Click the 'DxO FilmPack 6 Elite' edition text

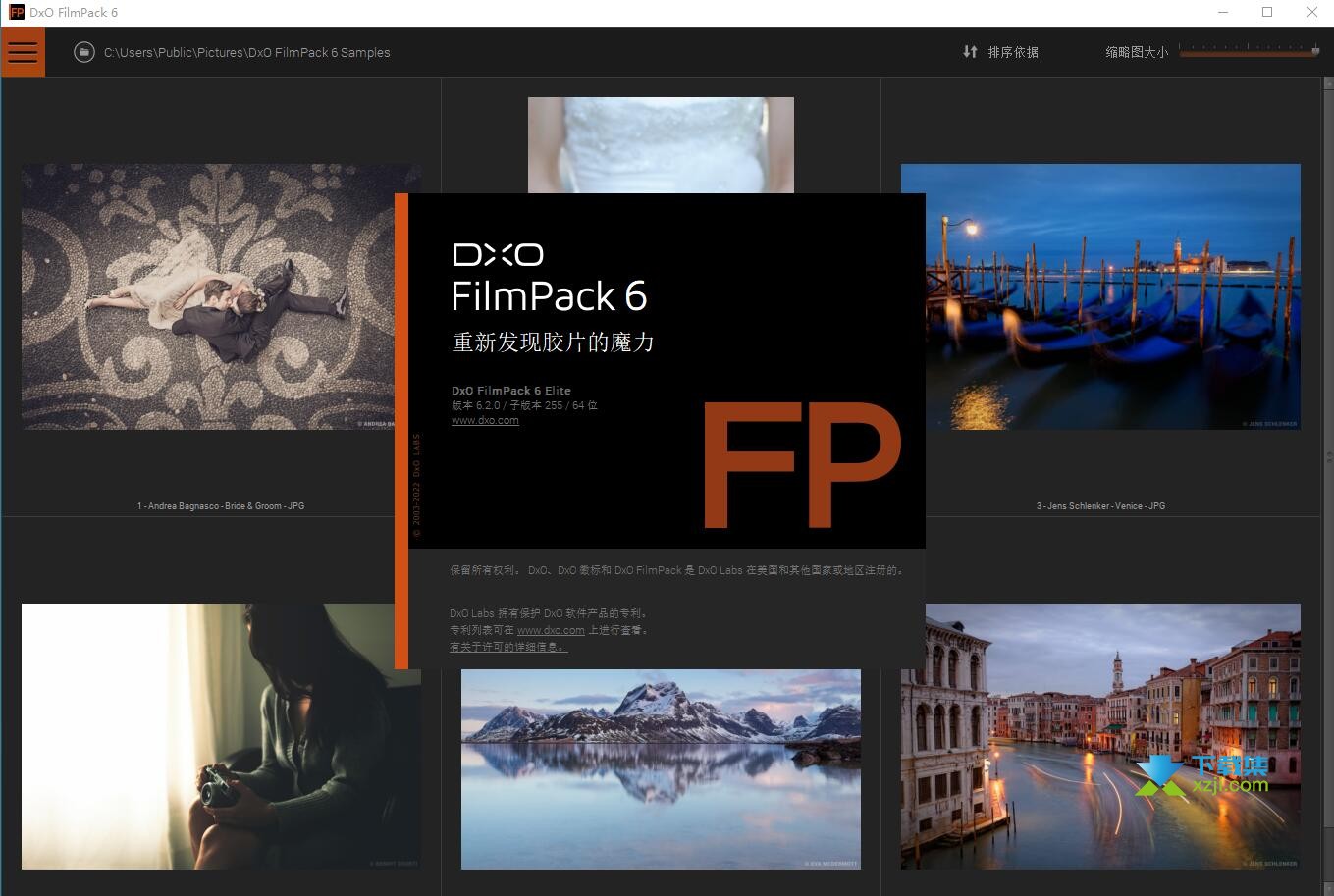(510, 391)
